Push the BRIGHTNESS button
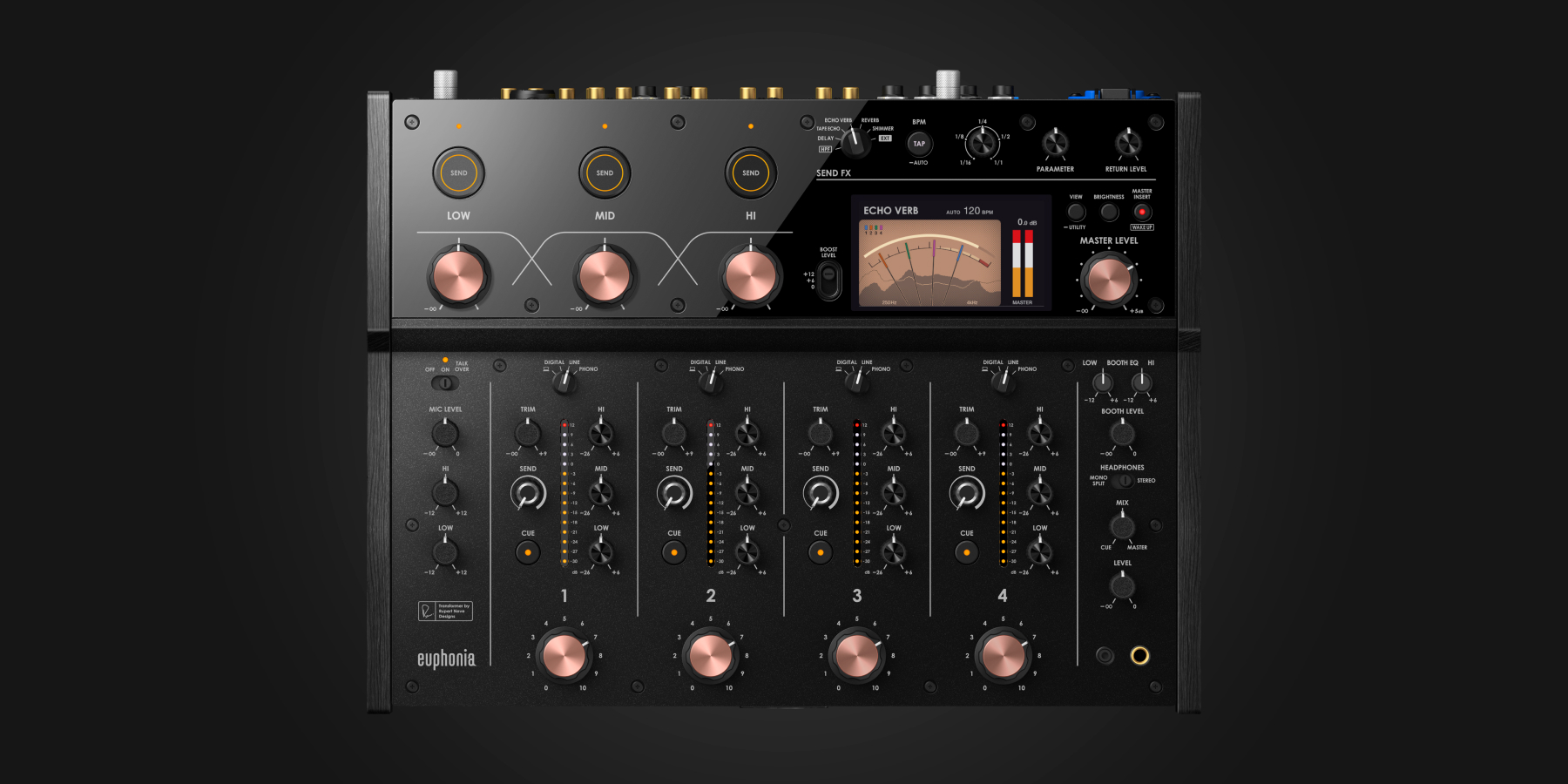This screenshot has height=784, width=1568. (1109, 212)
